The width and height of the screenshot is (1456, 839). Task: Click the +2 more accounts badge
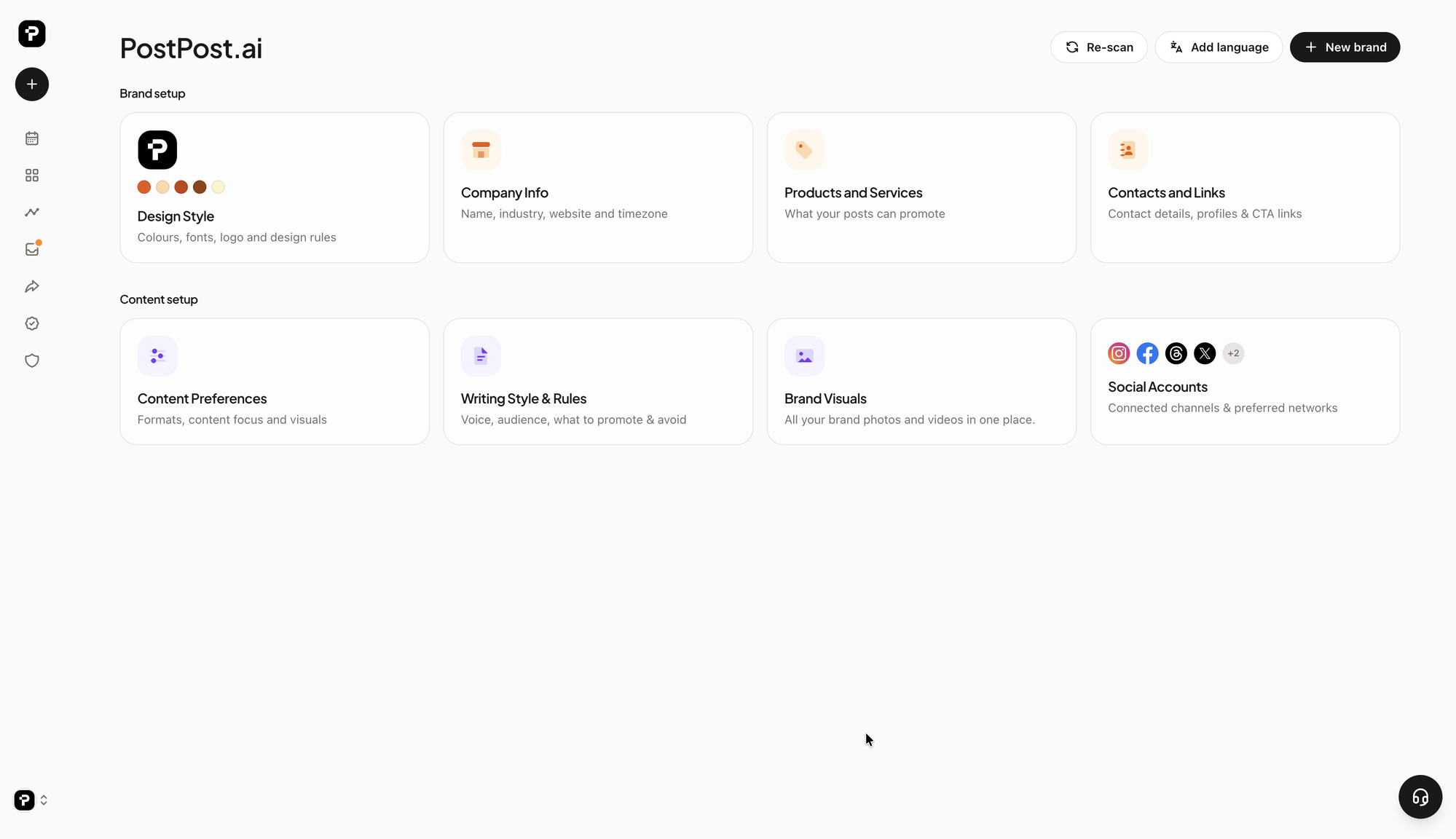click(1233, 353)
